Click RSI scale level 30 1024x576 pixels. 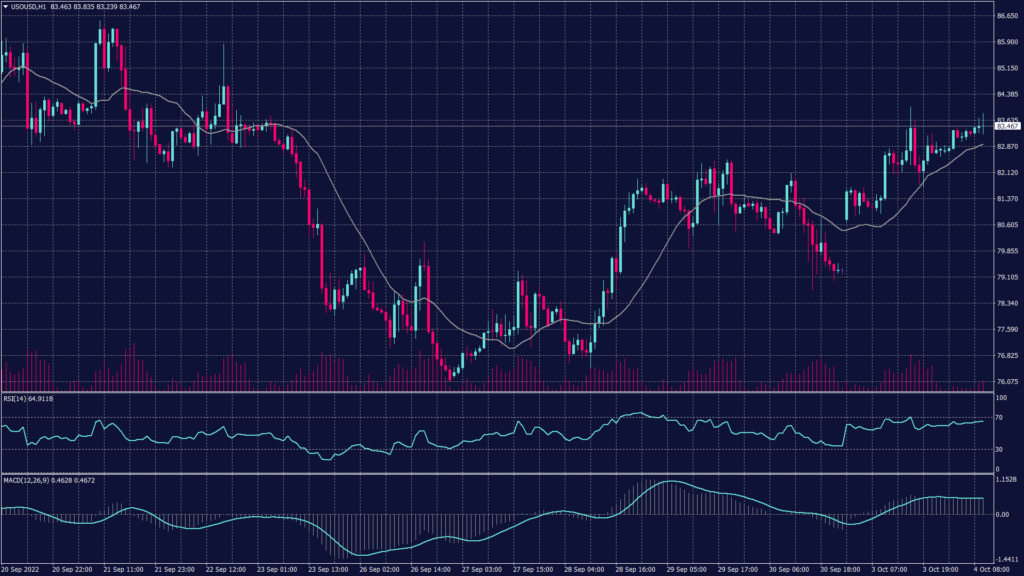pos(998,450)
